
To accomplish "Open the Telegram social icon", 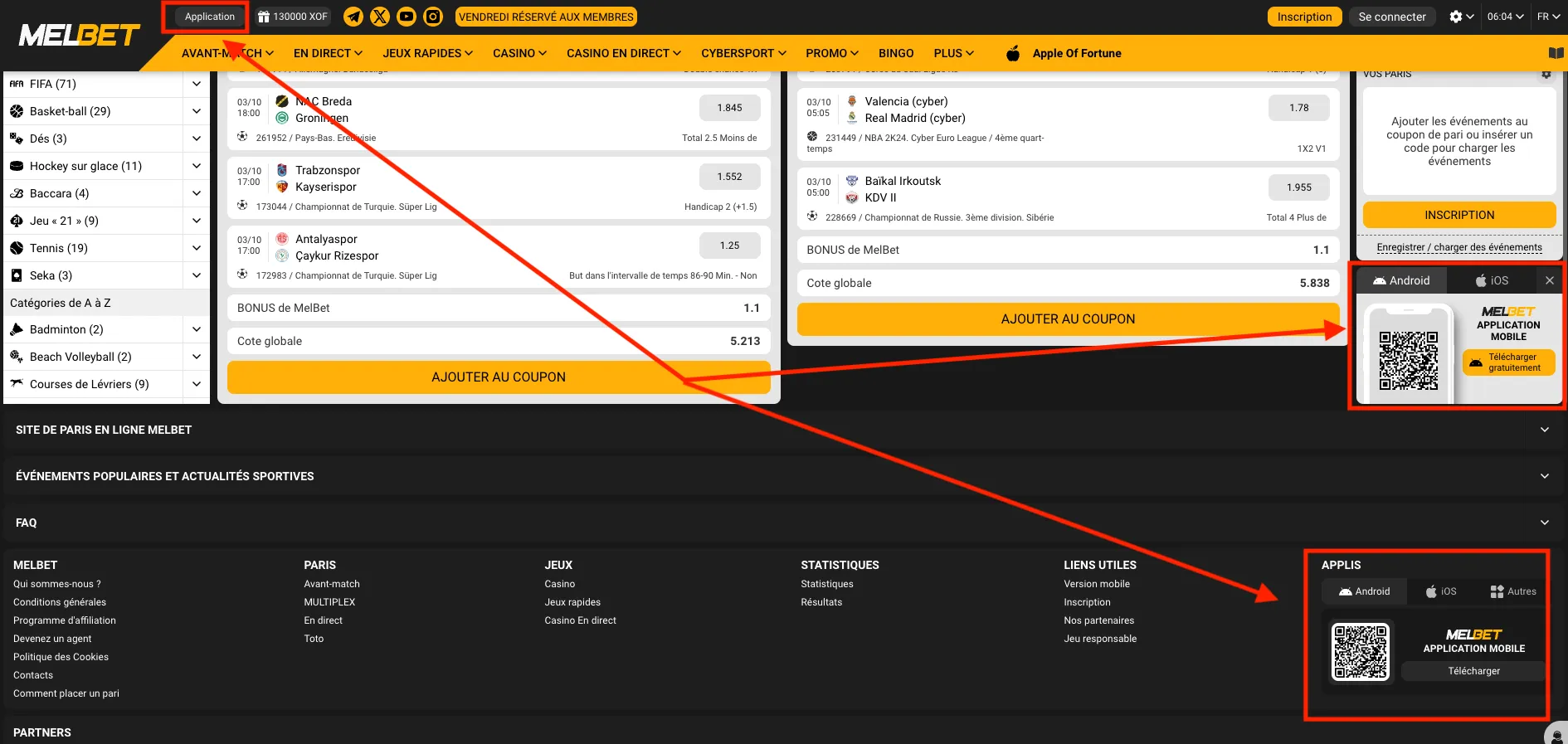I will click(x=353, y=17).
